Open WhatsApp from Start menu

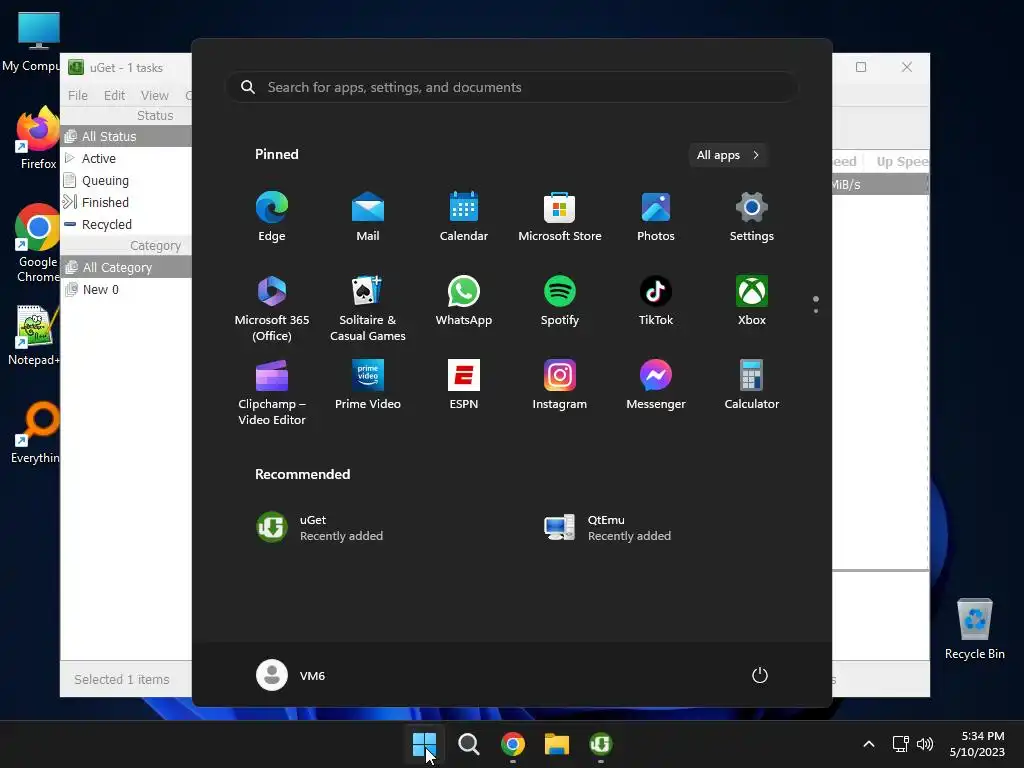[464, 300]
